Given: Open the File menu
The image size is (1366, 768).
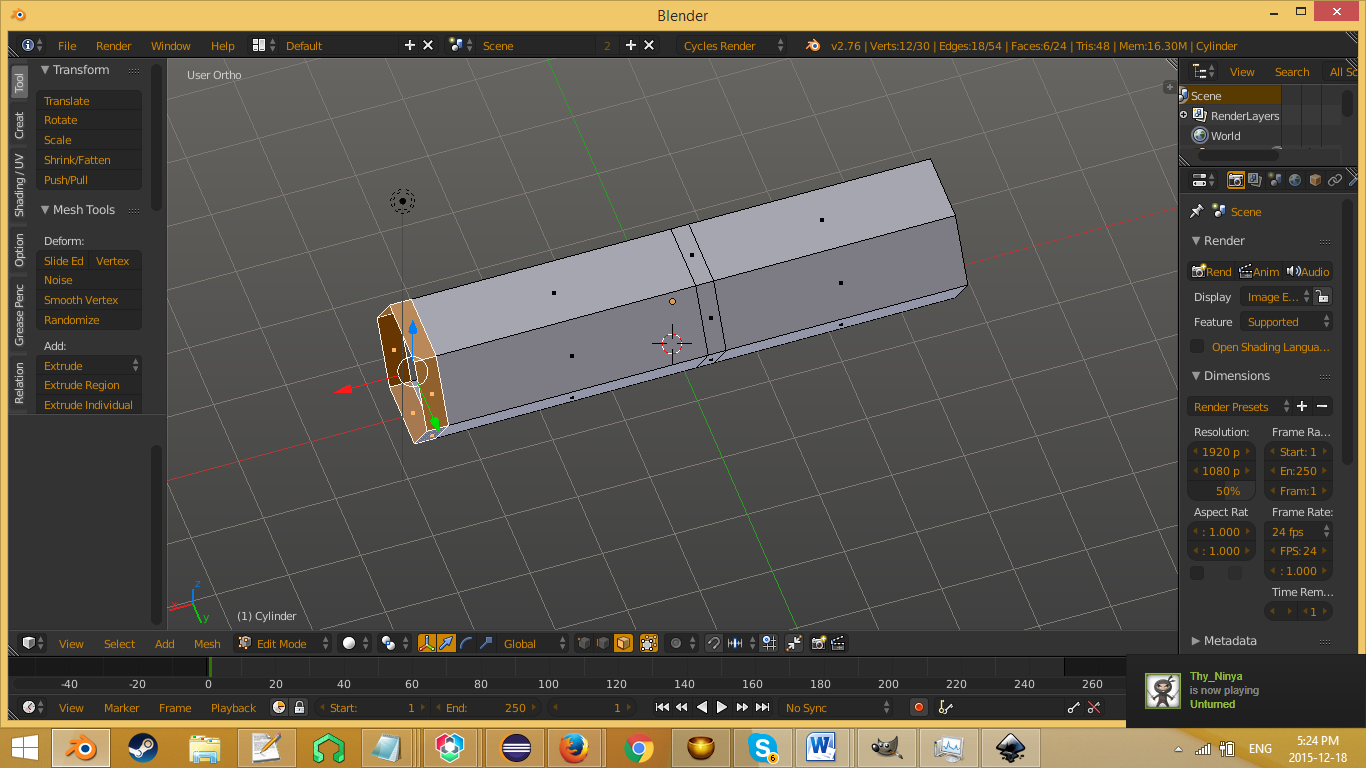Looking at the screenshot, I should point(67,45).
